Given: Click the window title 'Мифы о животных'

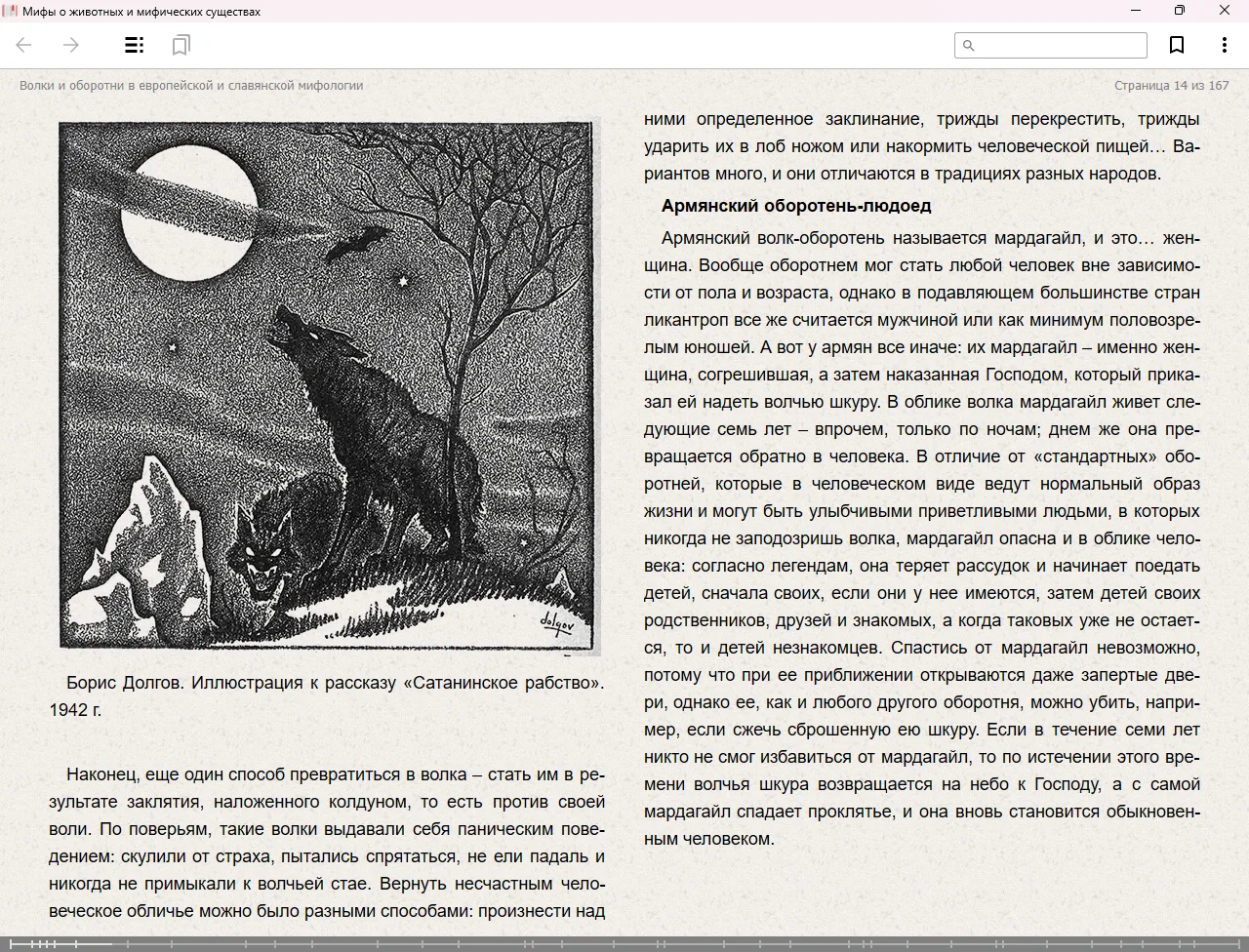Looking at the screenshot, I should point(141,12).
